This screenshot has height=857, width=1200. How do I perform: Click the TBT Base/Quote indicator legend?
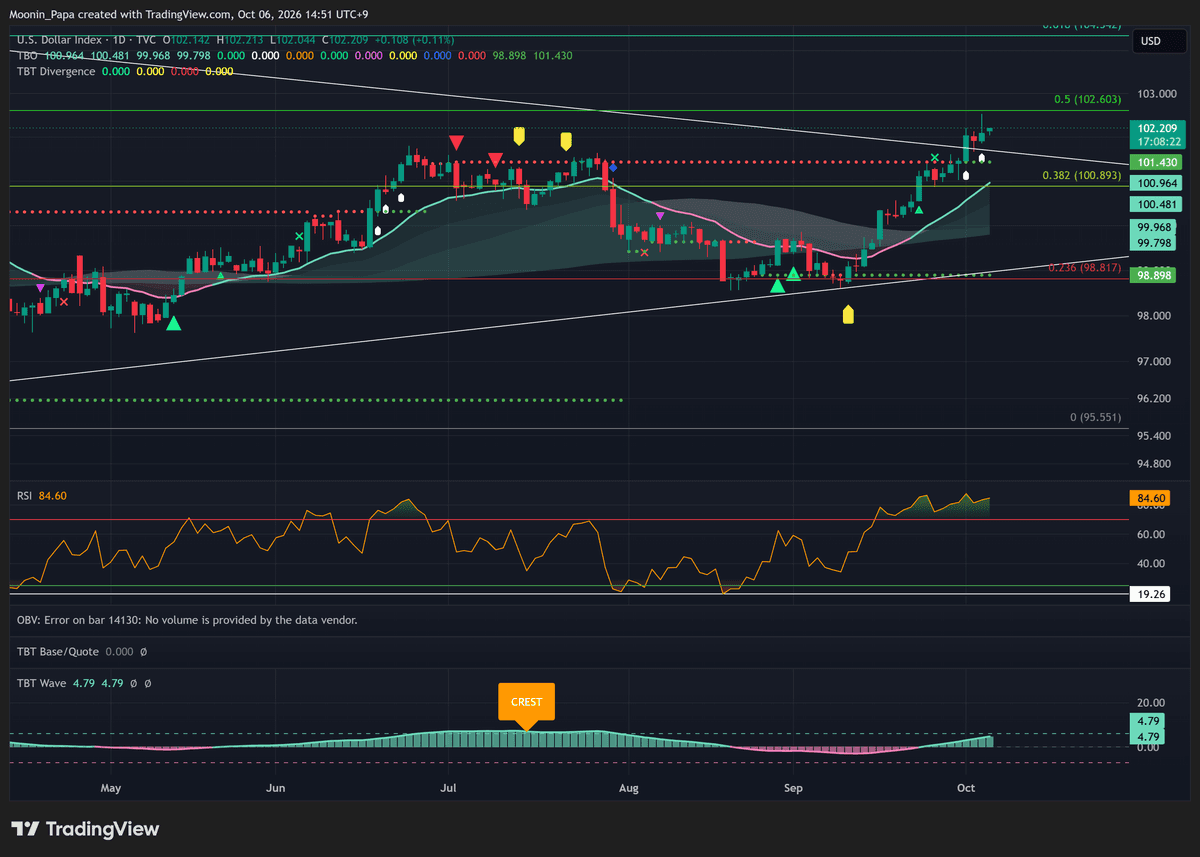point(58,652)
